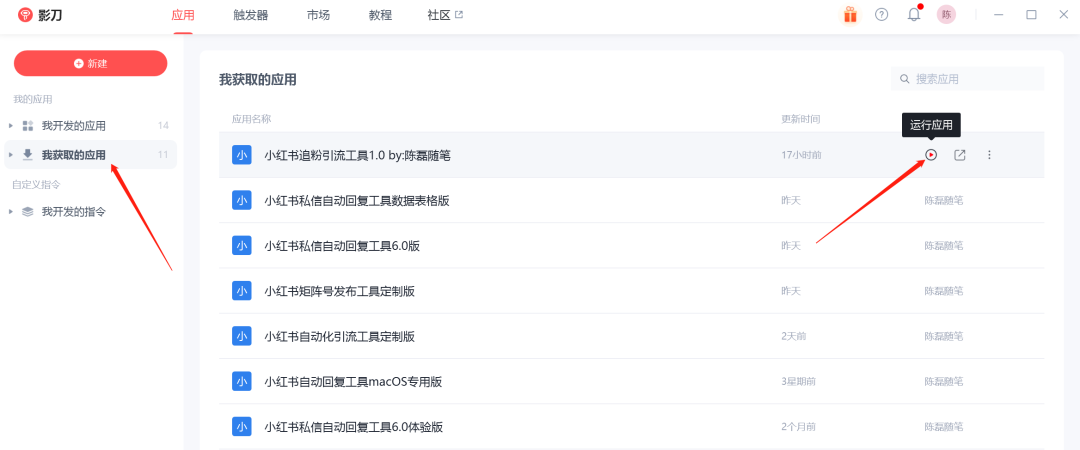This screenshot has width=1080, height=450.
Task: Click the 3星期前 update time cell
Action: pos(798,381)
